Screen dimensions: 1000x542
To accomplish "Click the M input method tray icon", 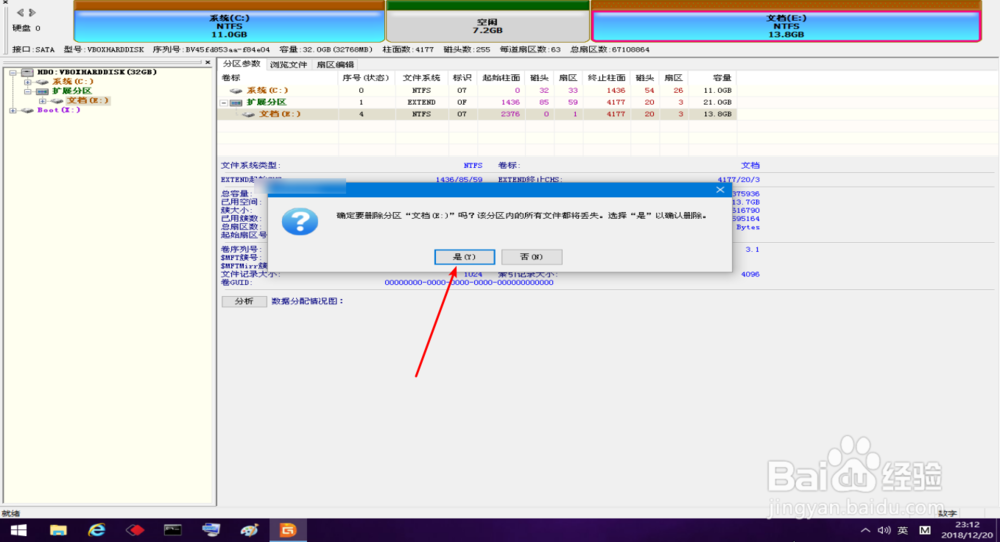I will point(925,531).
